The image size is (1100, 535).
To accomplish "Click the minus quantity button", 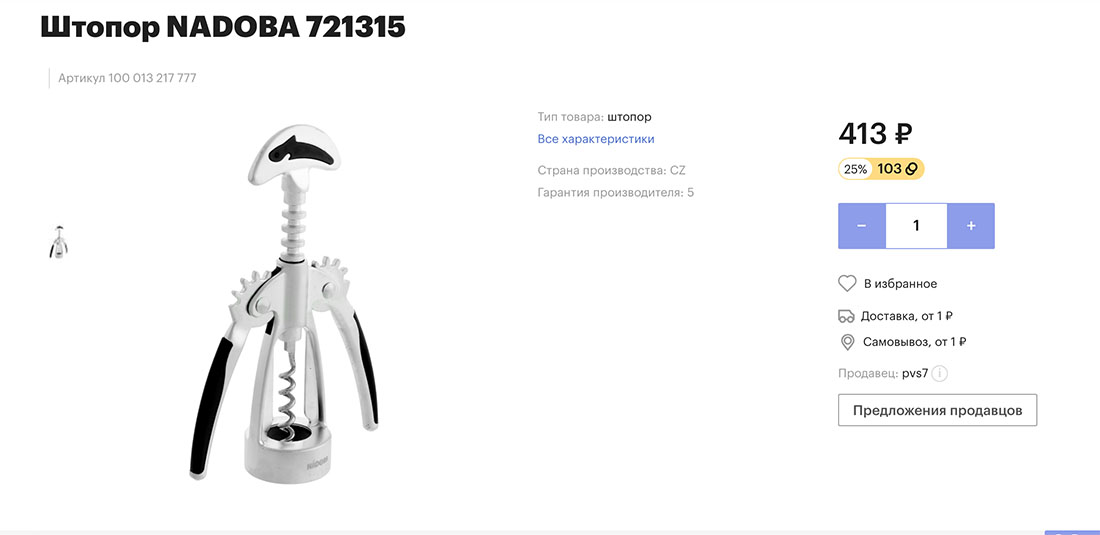I will 861,226.
